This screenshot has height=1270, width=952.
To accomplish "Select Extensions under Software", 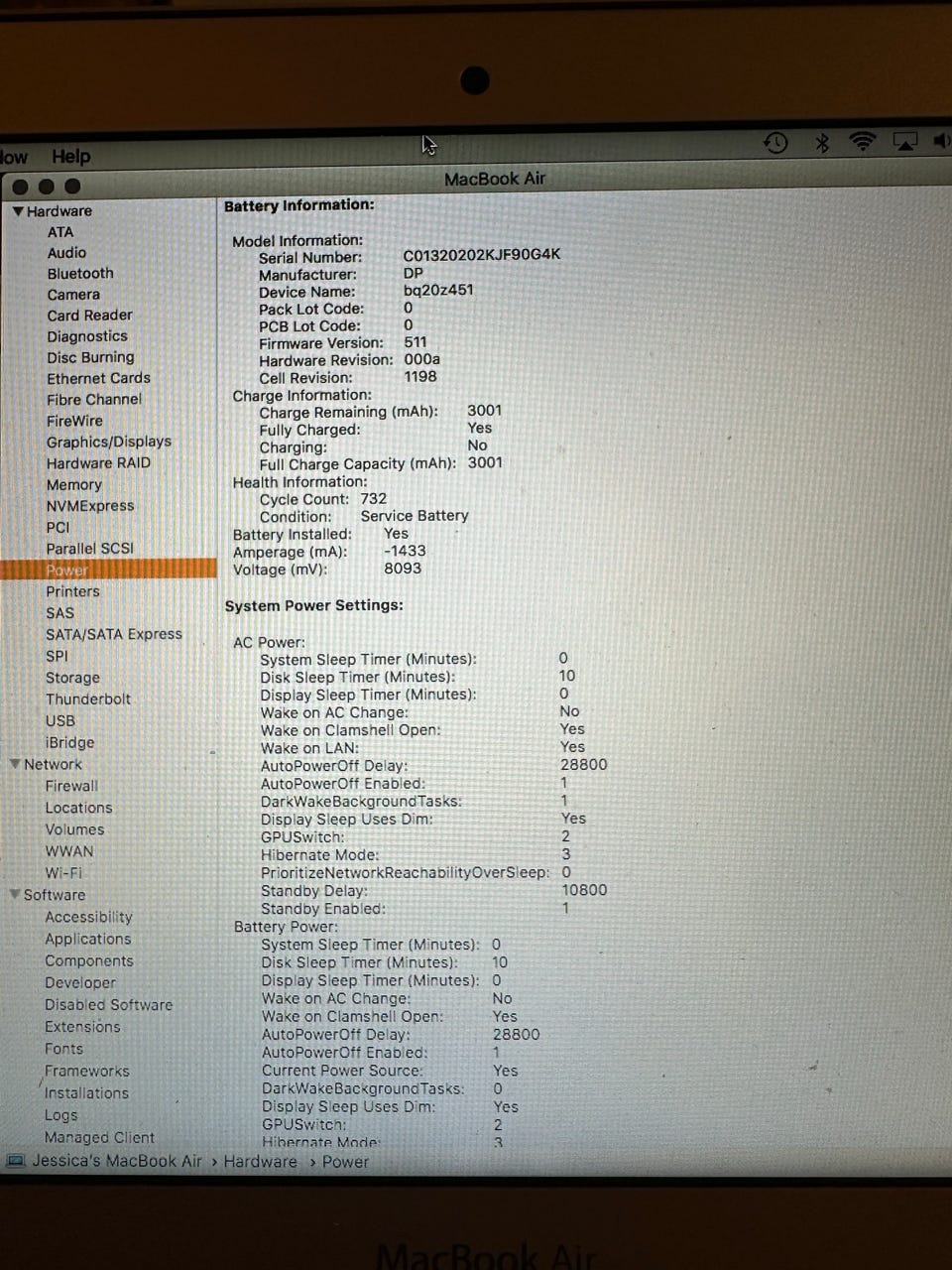I will [x=82, y=1027].
